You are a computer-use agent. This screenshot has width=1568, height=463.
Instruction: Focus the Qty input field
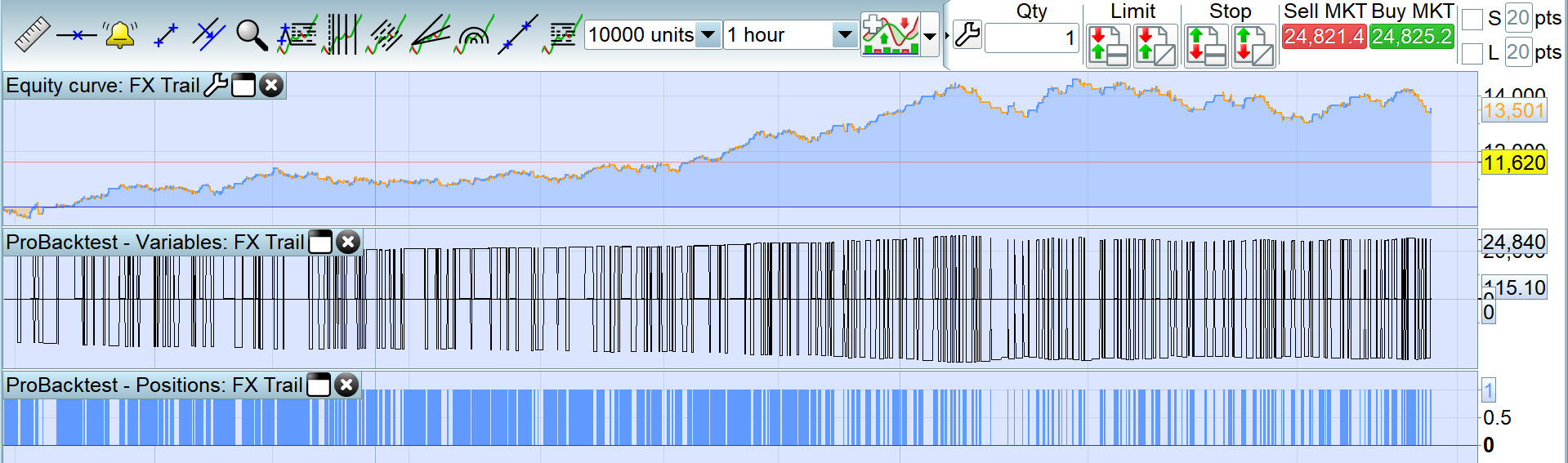[1032, 38]
